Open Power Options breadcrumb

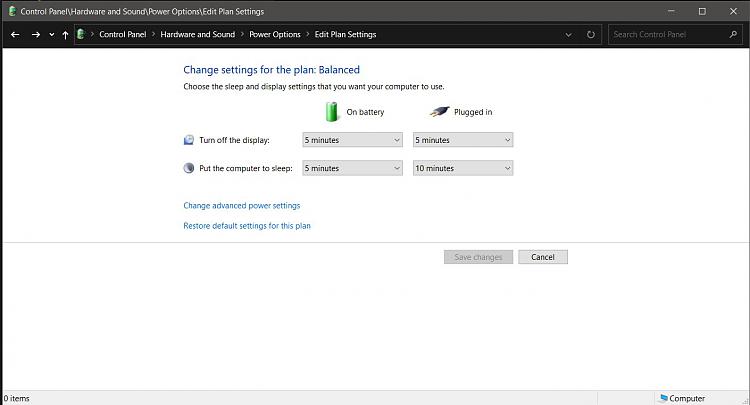click(275, 34)
